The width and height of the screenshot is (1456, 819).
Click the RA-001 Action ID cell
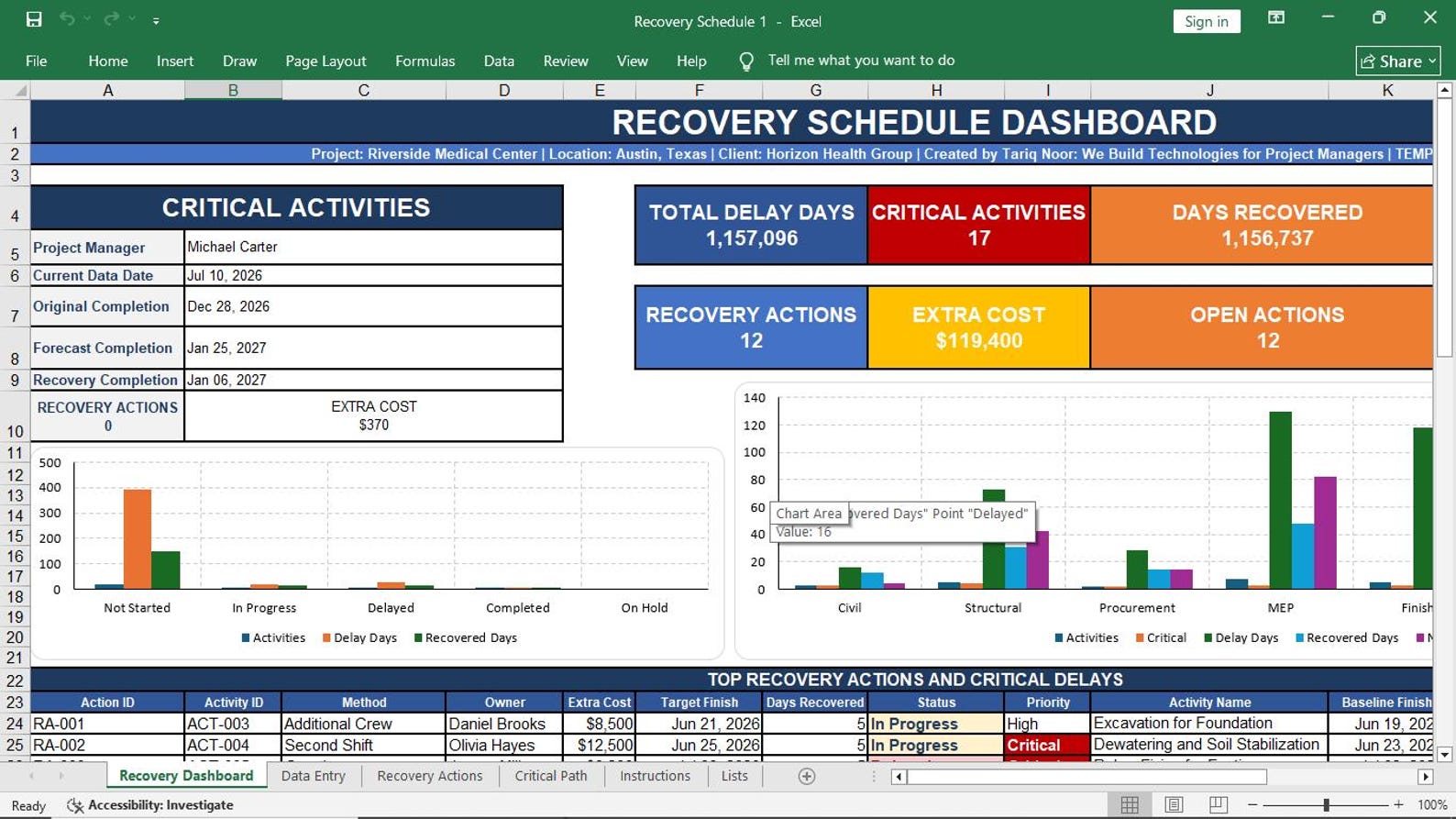pyautogui.click(x=107, y=724)
